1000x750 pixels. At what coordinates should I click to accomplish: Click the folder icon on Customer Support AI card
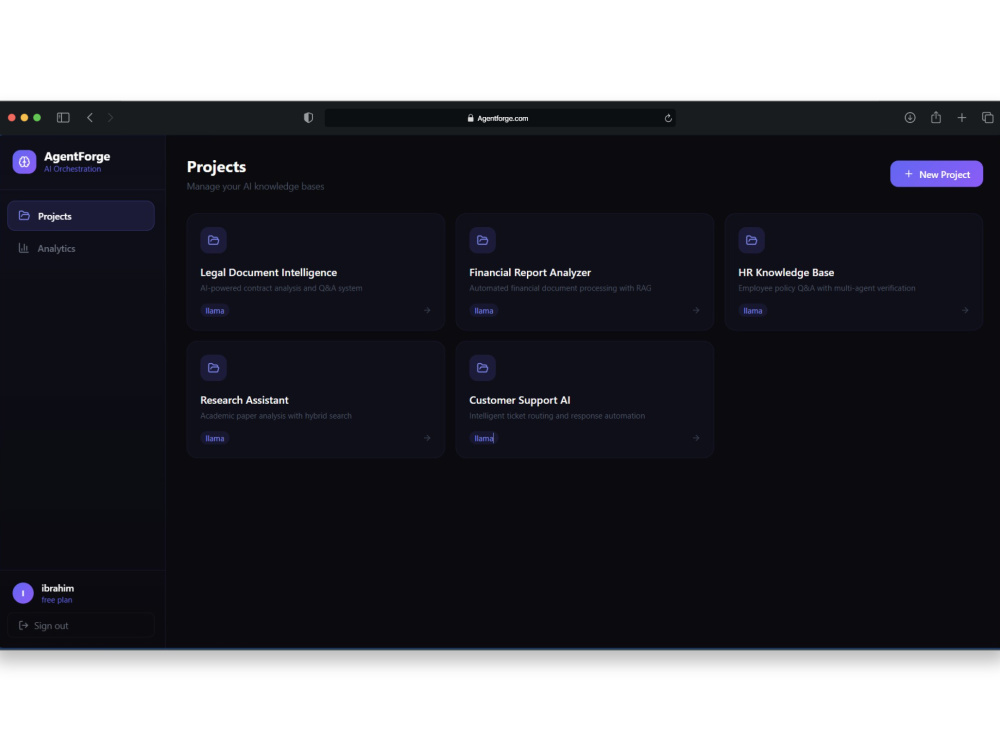tap(483, 368)
